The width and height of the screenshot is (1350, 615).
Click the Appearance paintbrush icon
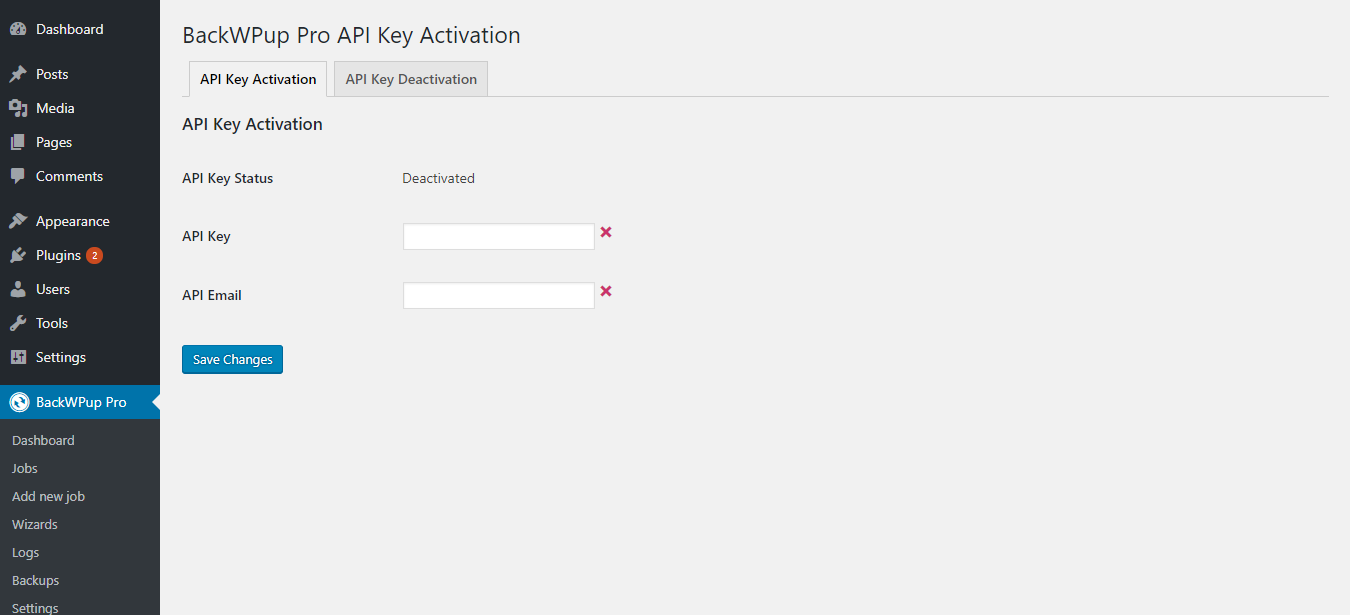point(18,221)
